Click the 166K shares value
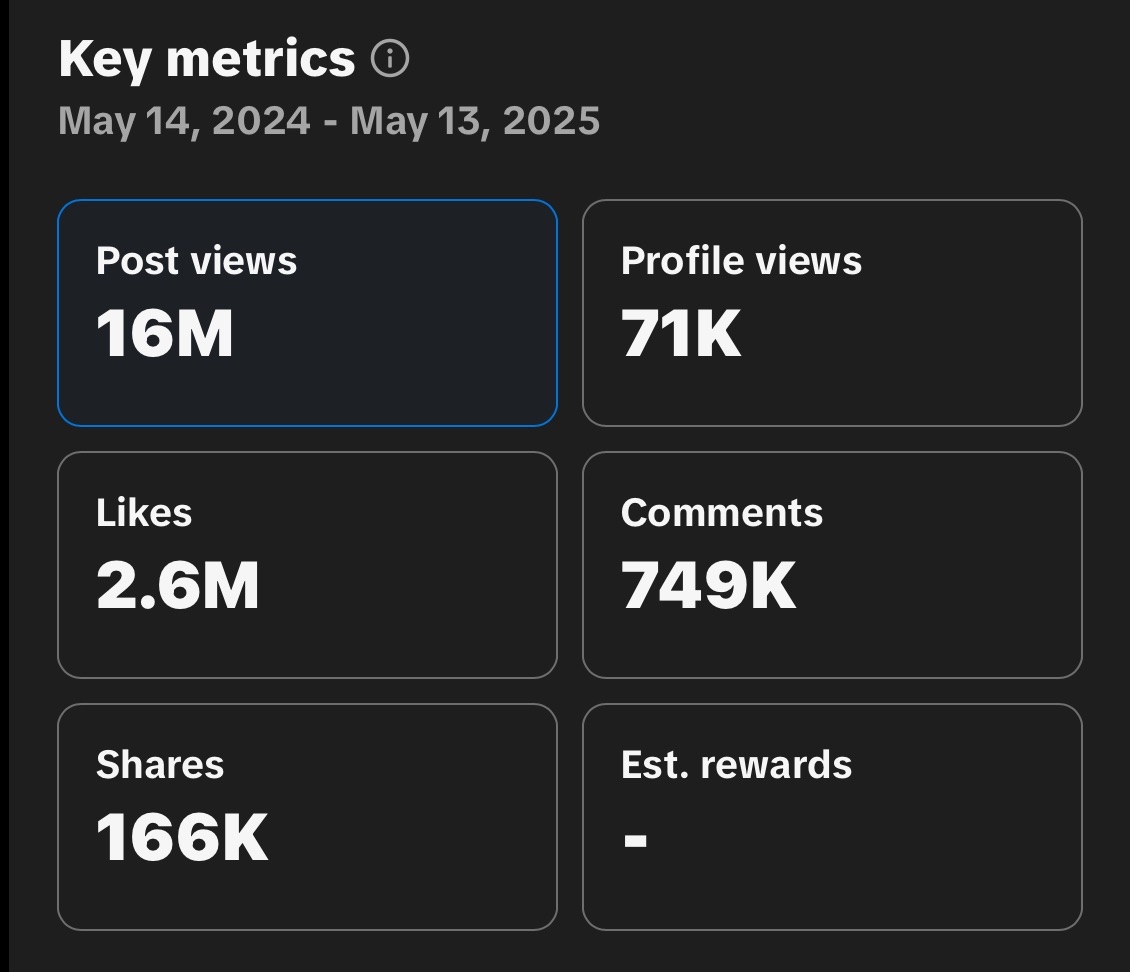The height and width of the screenshot is (972, 1130). tap(182, 837)
